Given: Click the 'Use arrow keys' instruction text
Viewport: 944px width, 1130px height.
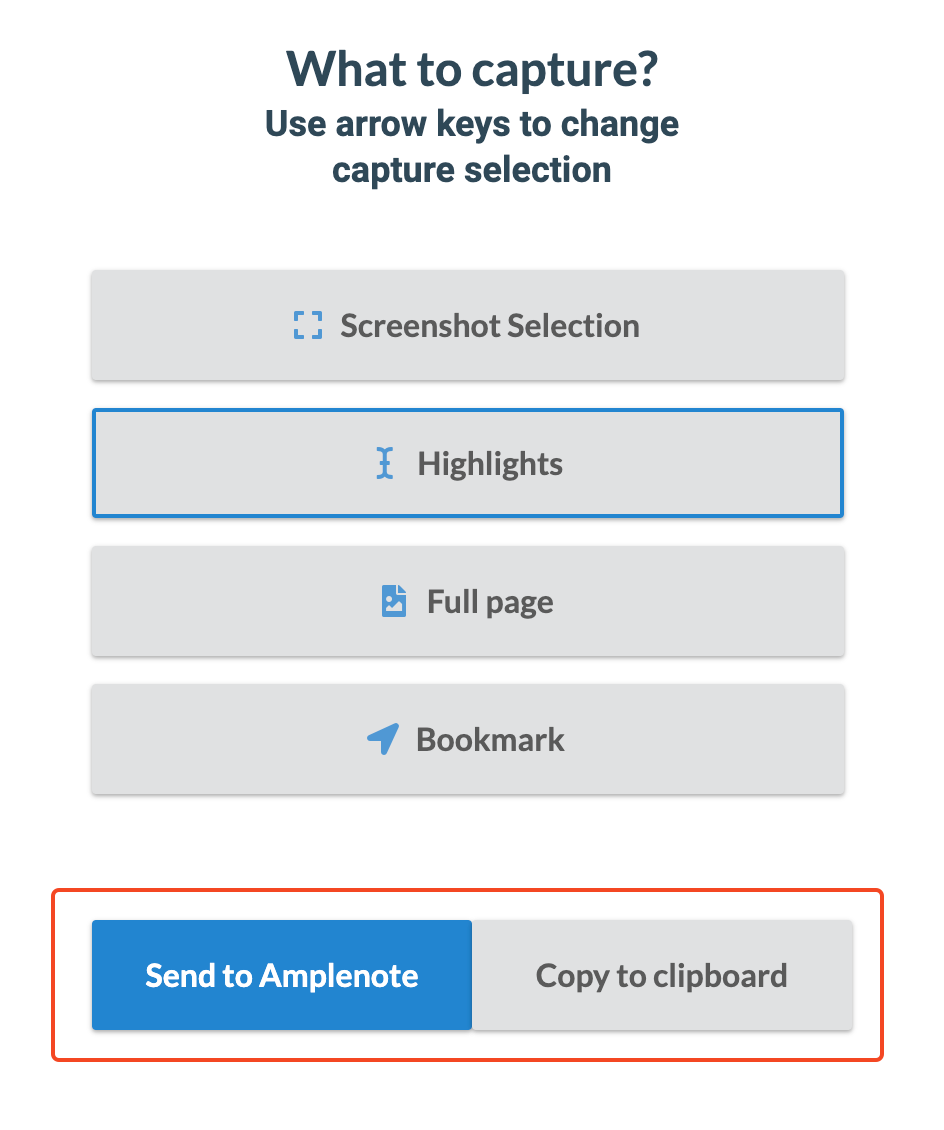Looking at the screenshot, I should (x=472, y=147).
